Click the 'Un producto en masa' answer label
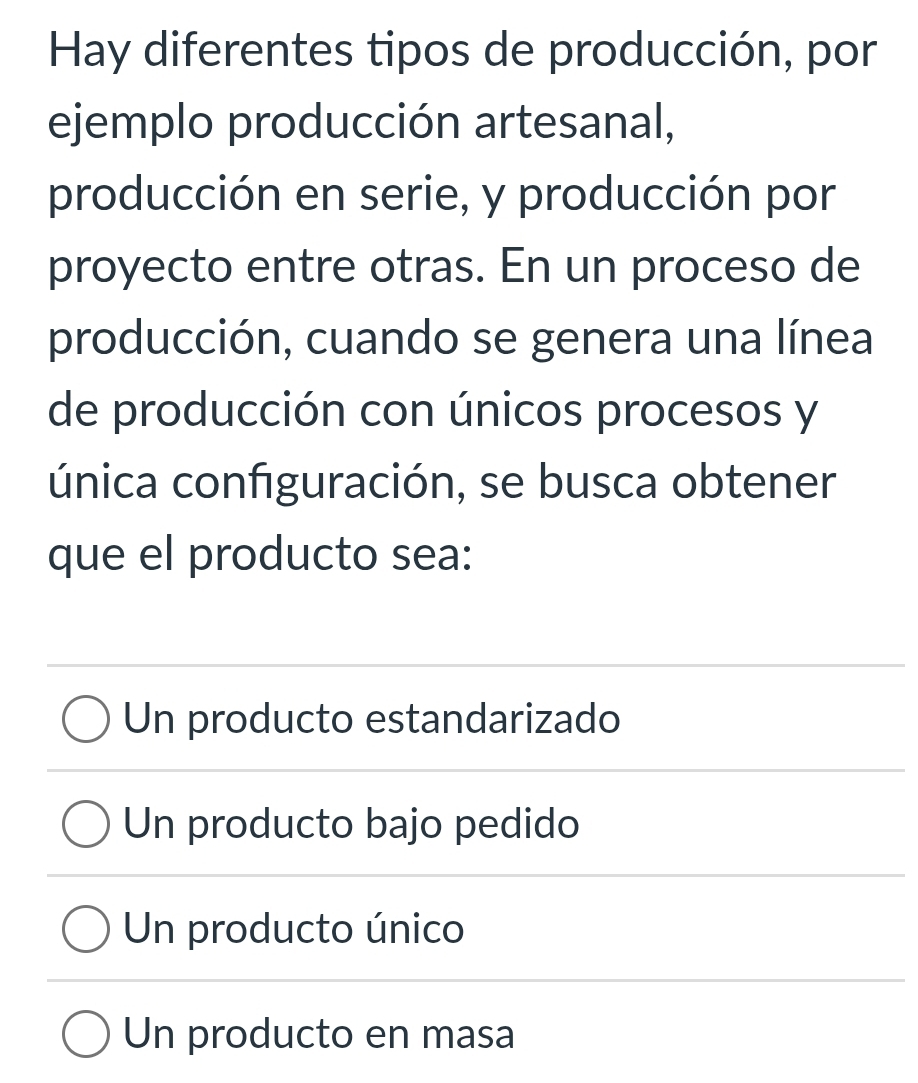Image resolution: width=918 pixels, height=1083 pixels. [319, 1034]
